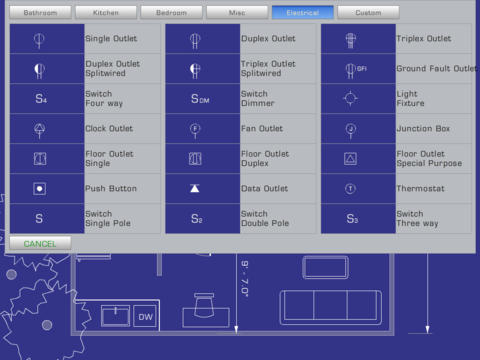Image resolution: width=480 pixels, height=360 pixels.
Task: Click the 'Switch Dimmer' label
Action: pos(257,98)
